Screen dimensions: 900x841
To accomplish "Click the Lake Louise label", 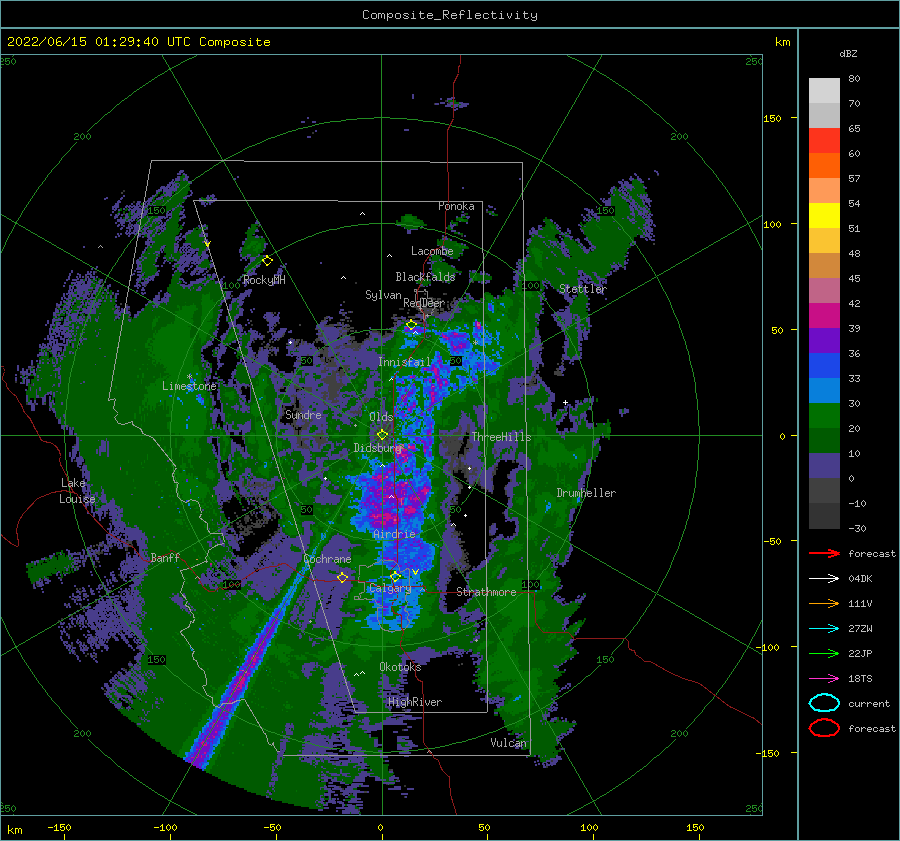I will 77,491.
